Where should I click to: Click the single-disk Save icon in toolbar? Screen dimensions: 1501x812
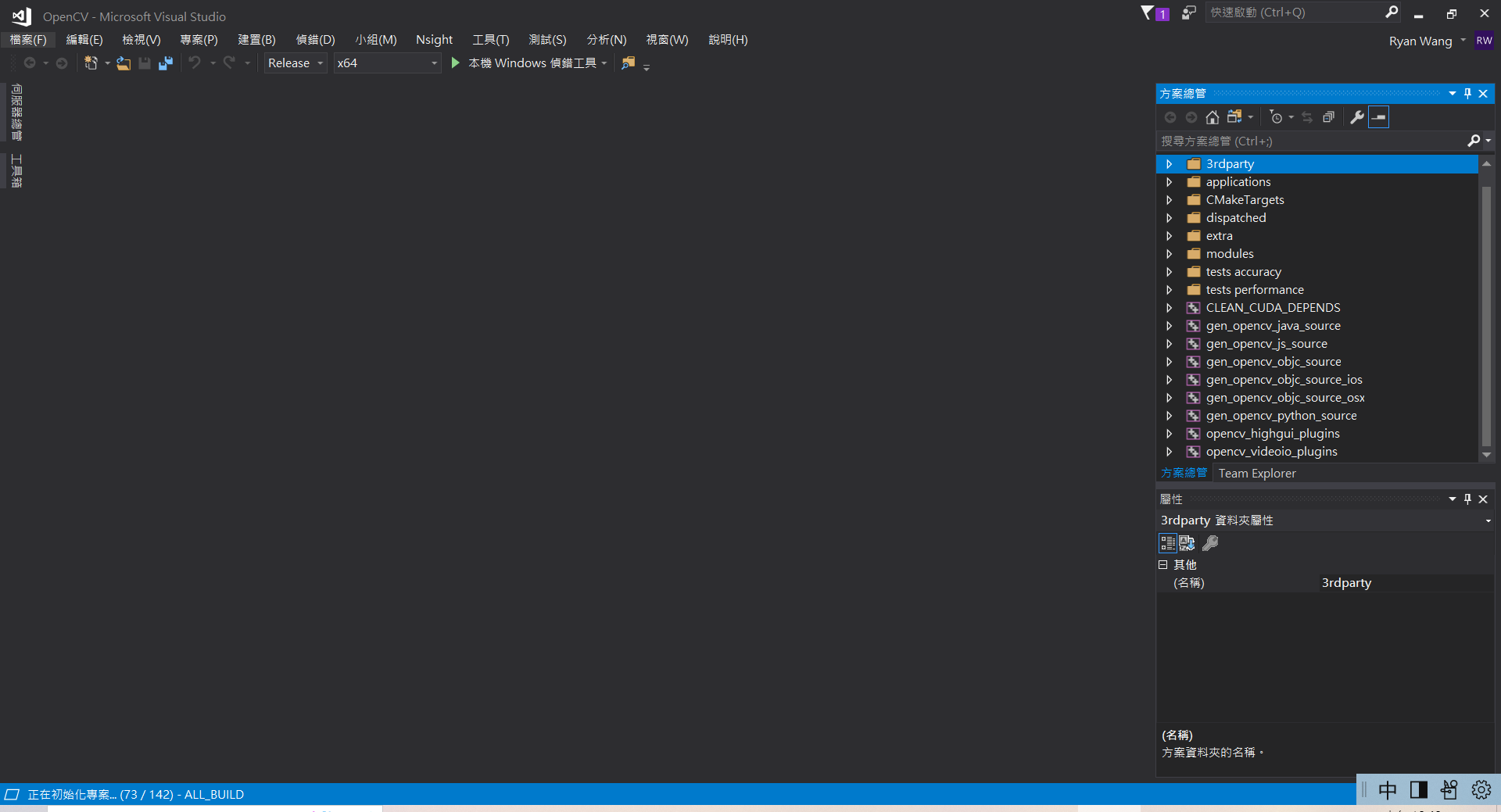(x=145, y=63)
